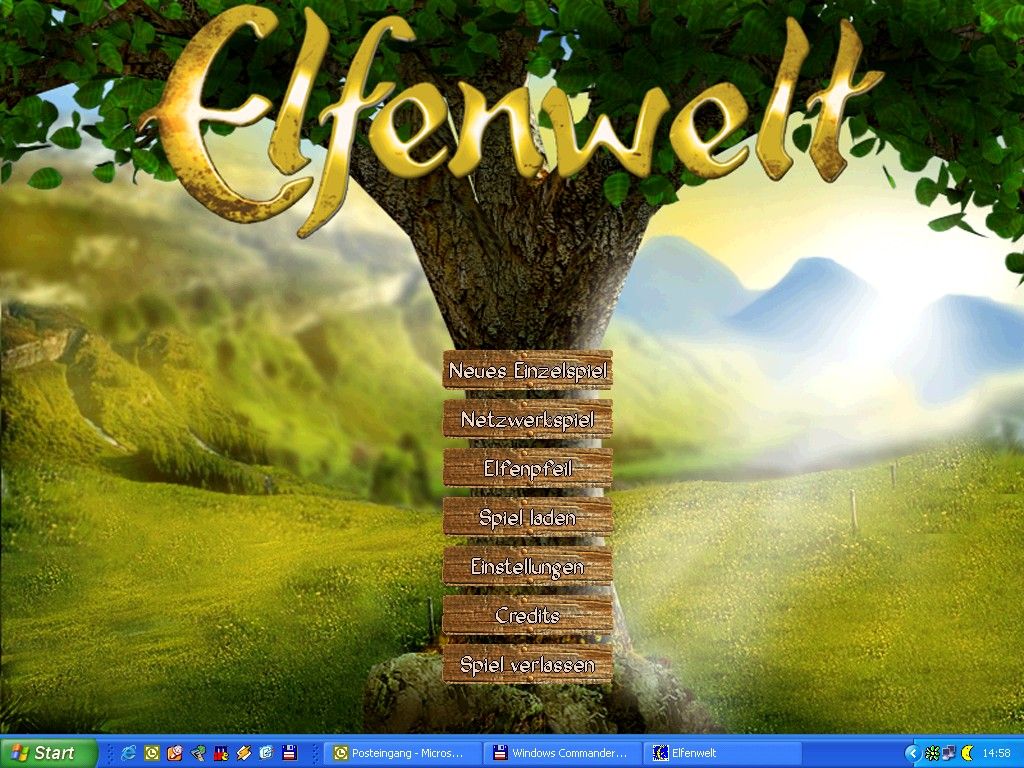Switch to Windows Commander taskbar window
This screenshot has width=1024, height=768.
coord(561,753)
